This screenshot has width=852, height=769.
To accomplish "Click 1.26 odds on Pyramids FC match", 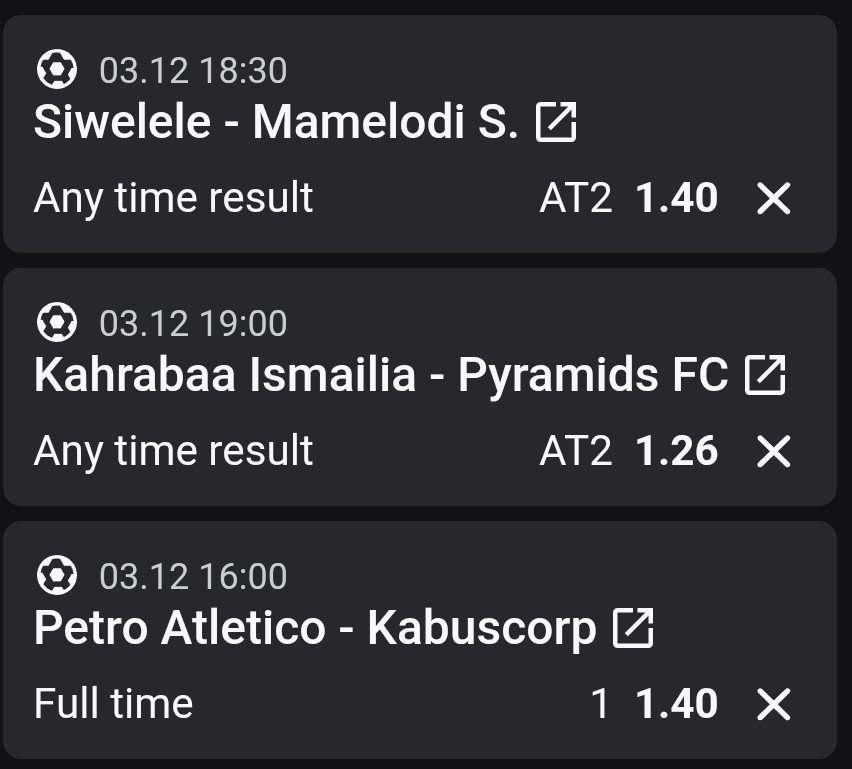I will (x=677, y=452).
